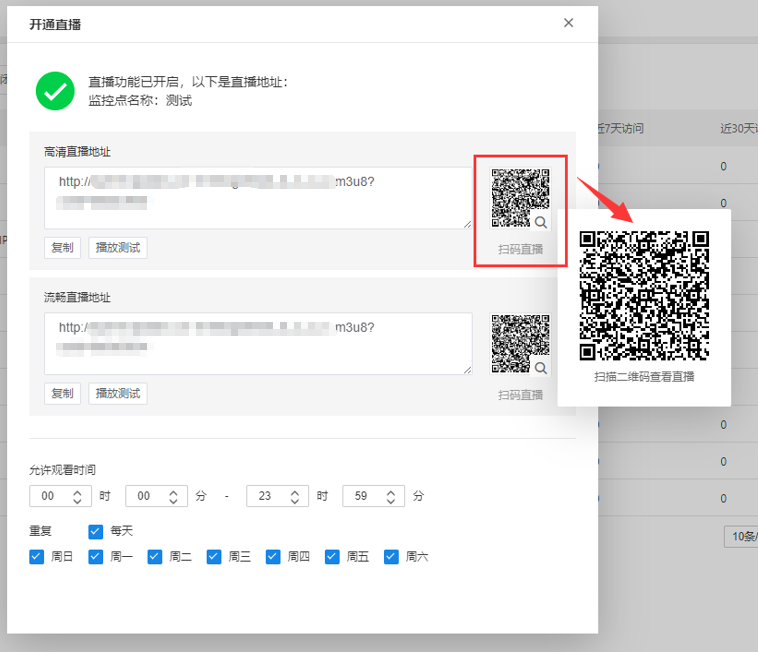Click the 允许观看时间 label
Screen dimensions: 758x652
pos(62,470)
